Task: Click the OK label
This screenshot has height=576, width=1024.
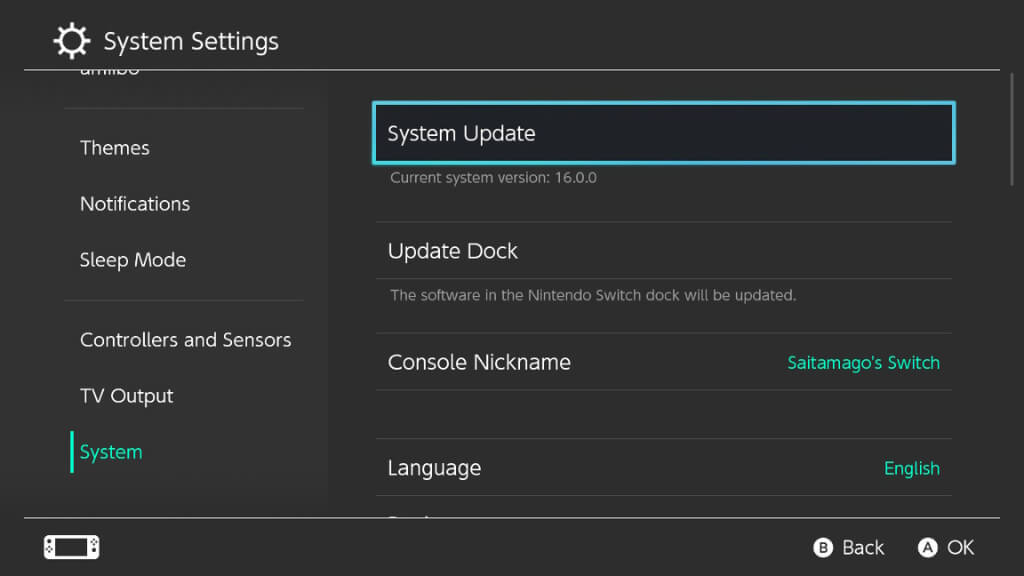Action: (959, 547)
